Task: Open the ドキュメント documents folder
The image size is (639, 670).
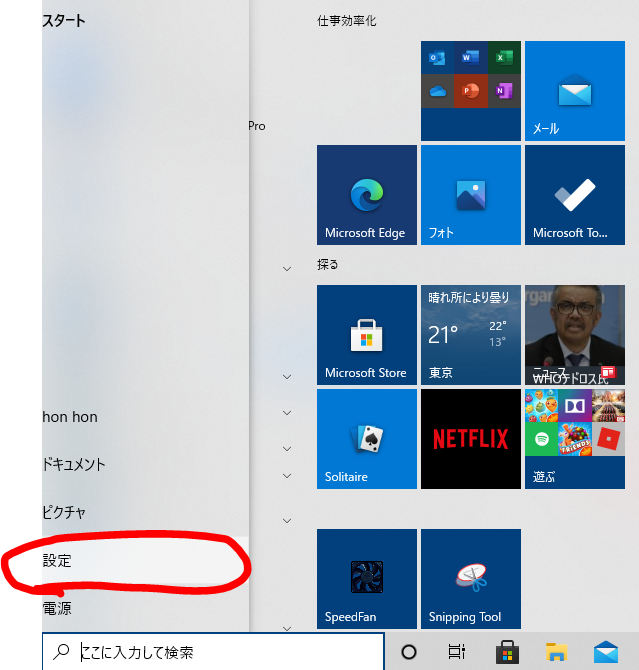Action: pos(145,464)
